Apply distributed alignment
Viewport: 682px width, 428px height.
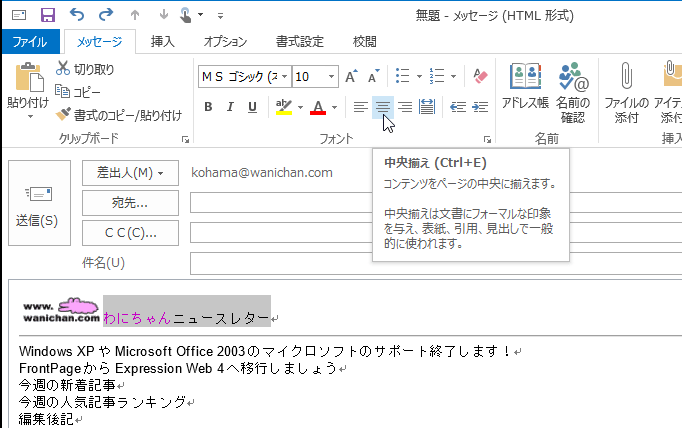click(x=427, y=107)
